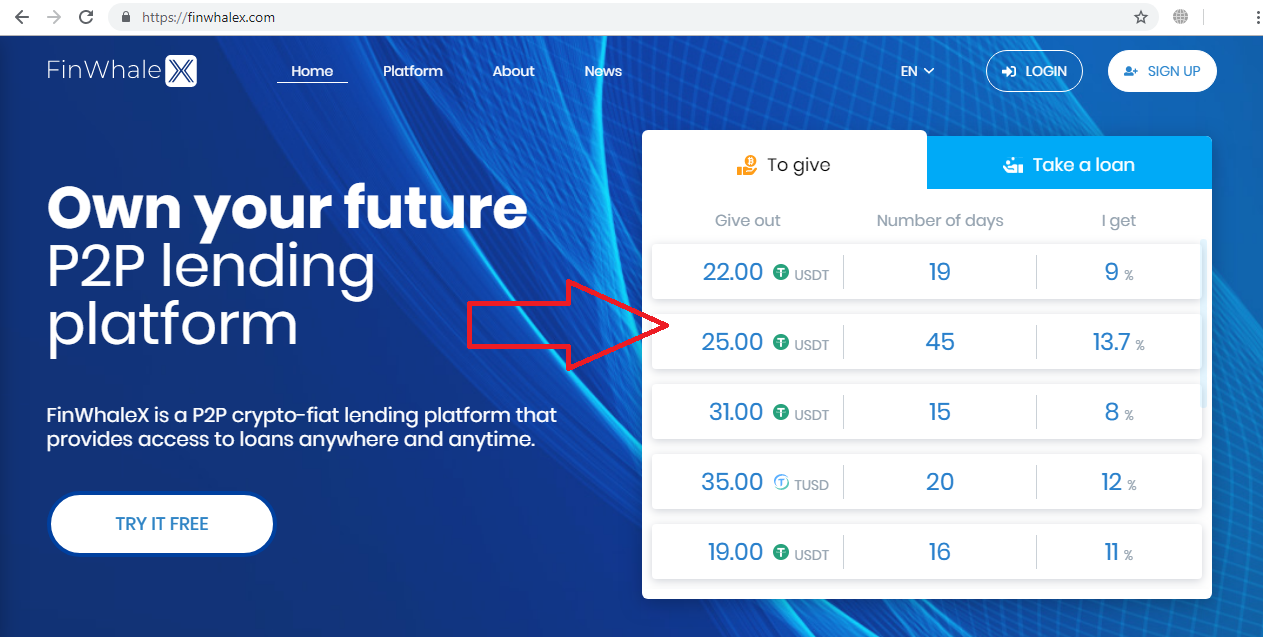
Task: Reload the page with refresh icon
Action: (x=86, y=17)
